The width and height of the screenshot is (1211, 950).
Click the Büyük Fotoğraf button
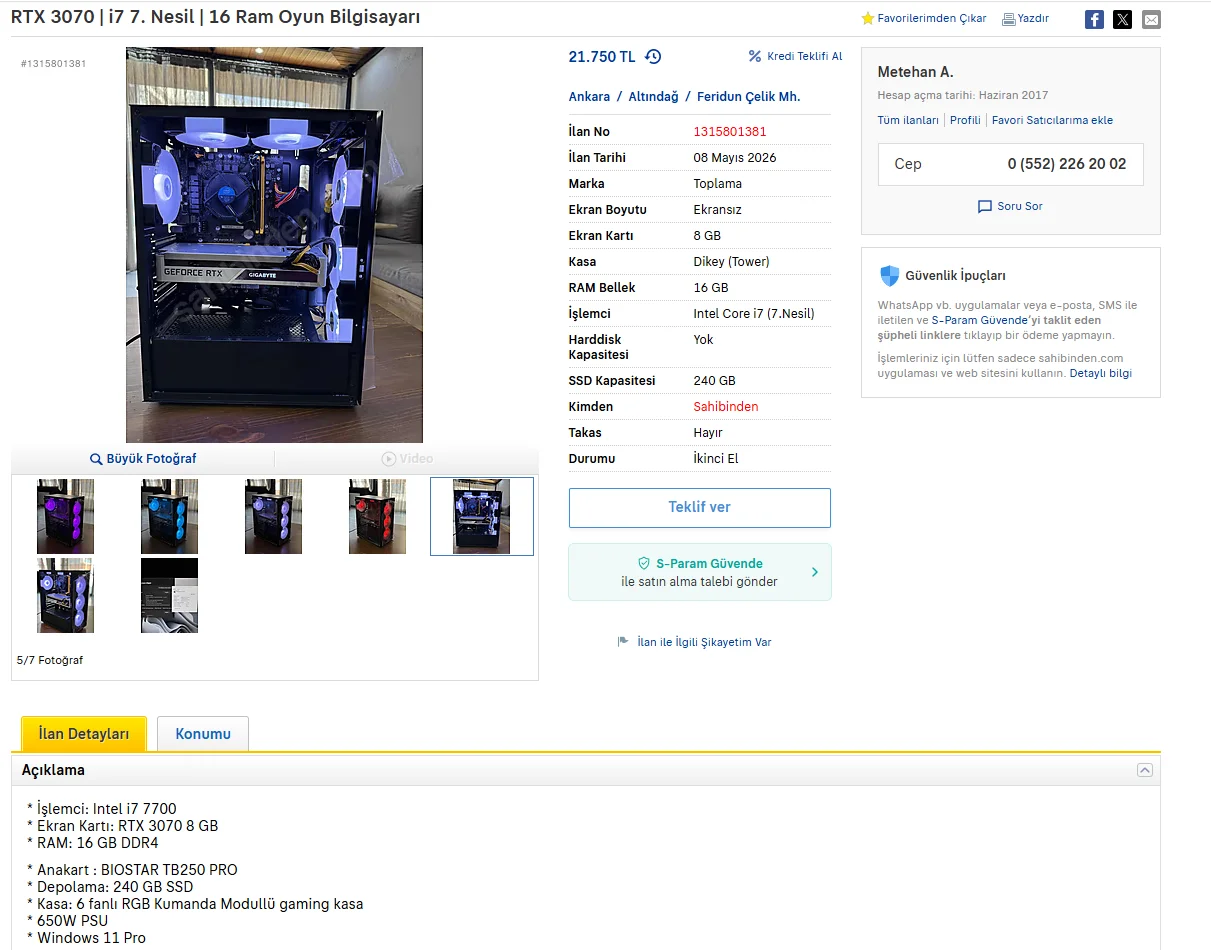pyautogui.click(x=143, y=459)
